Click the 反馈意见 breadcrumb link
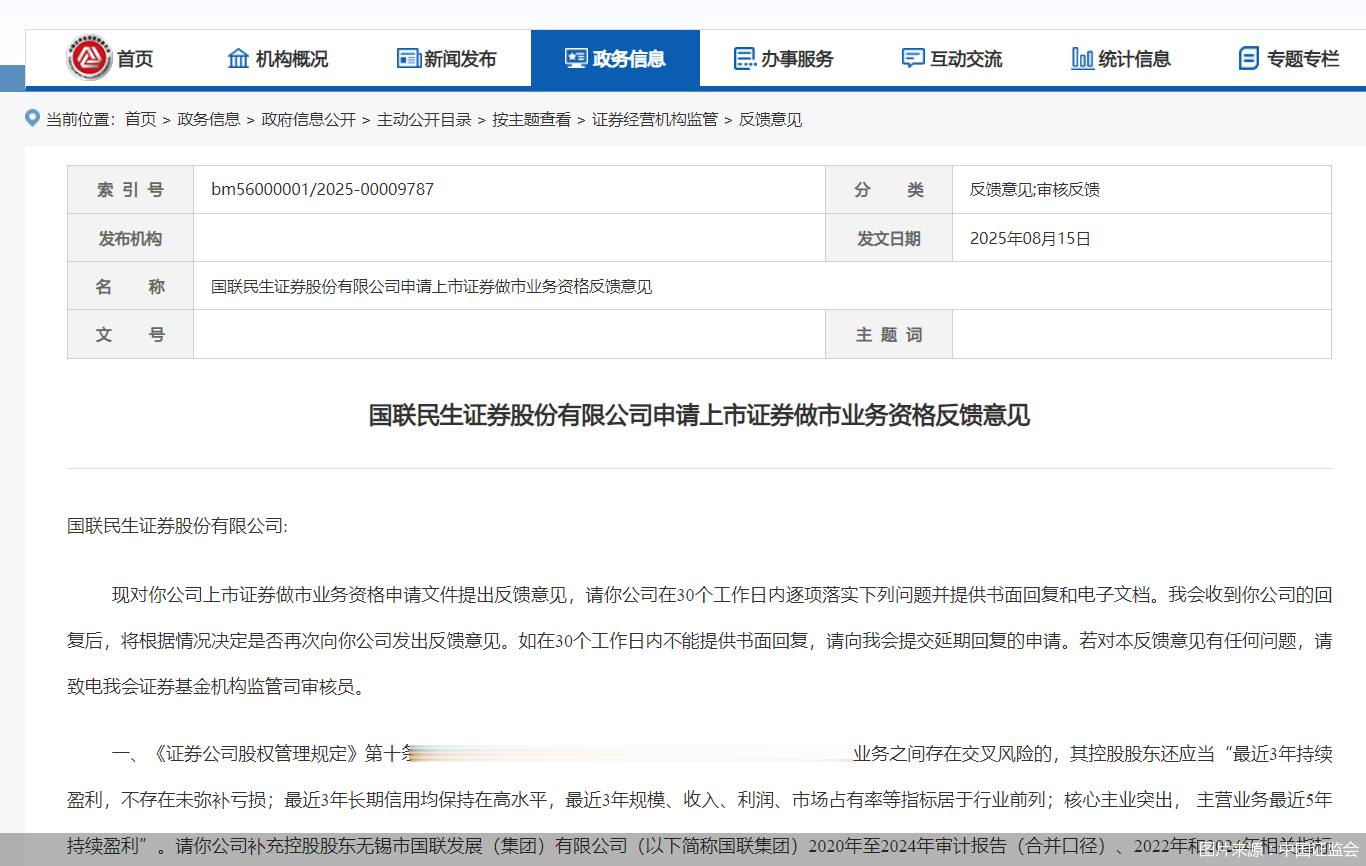1366x866 pixels. pos(771,120)
